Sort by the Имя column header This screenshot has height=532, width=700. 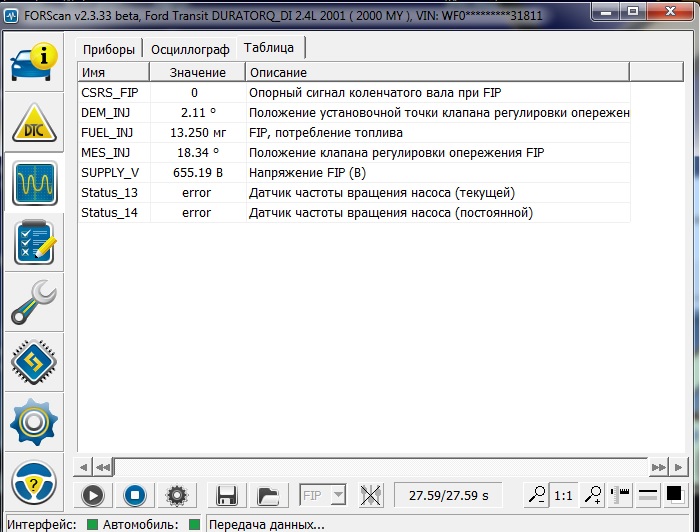click(x=113, y=72)
